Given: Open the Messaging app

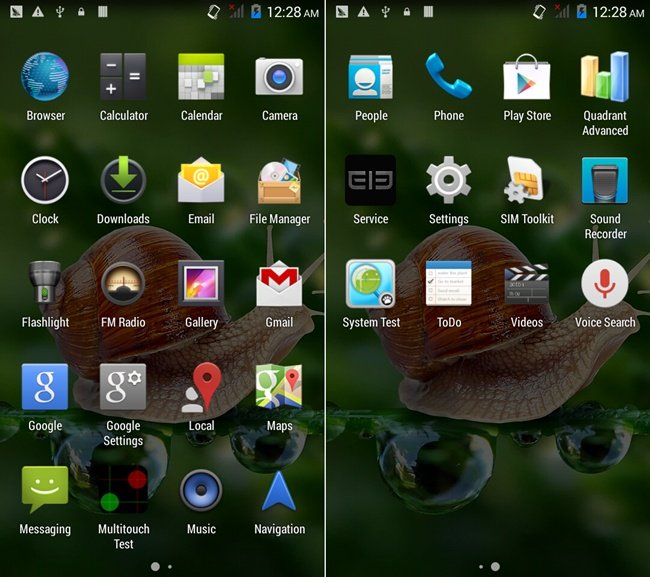Looking at the screenshot, I should click(45, 490).
